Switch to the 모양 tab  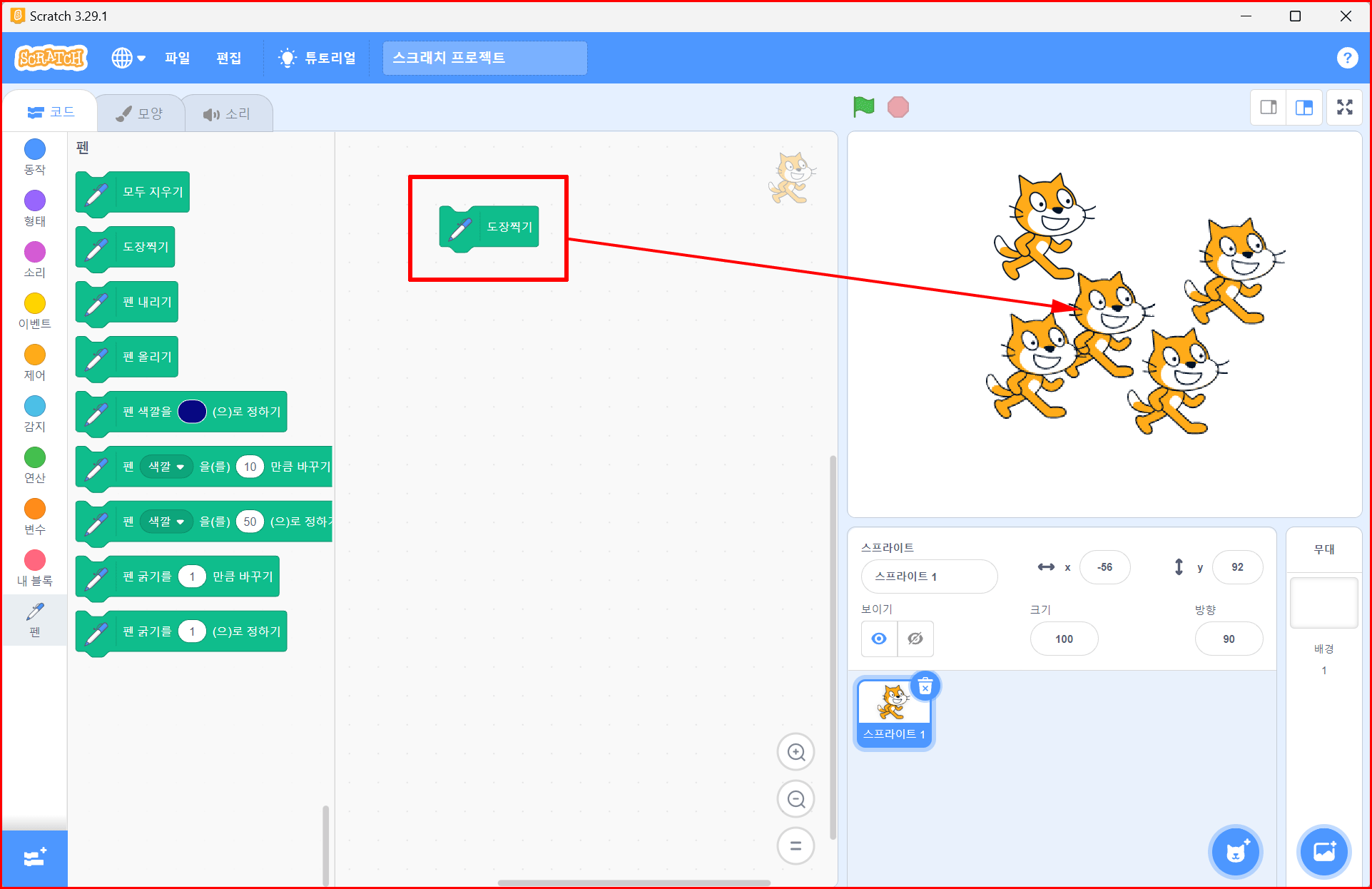(141, 113)
